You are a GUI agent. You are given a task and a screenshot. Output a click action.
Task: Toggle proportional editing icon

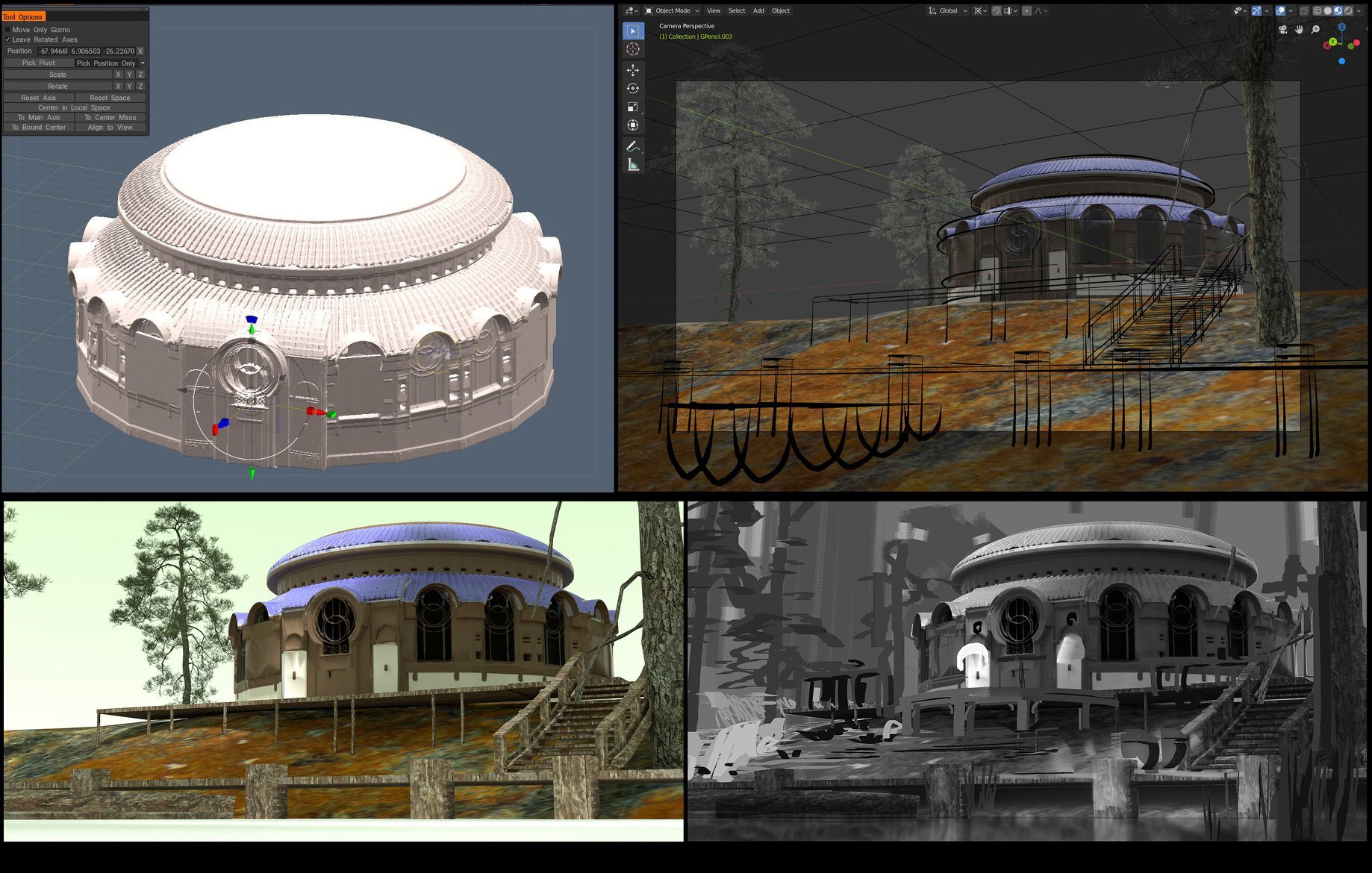pyautogui.click(x=1026, y=10)
